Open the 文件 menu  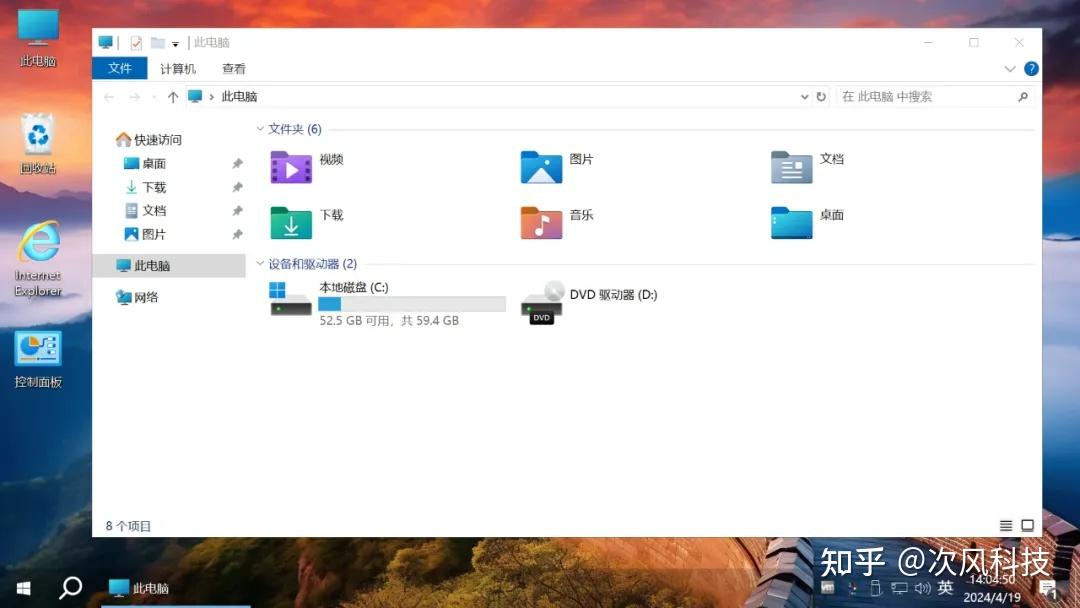[119, 68]
